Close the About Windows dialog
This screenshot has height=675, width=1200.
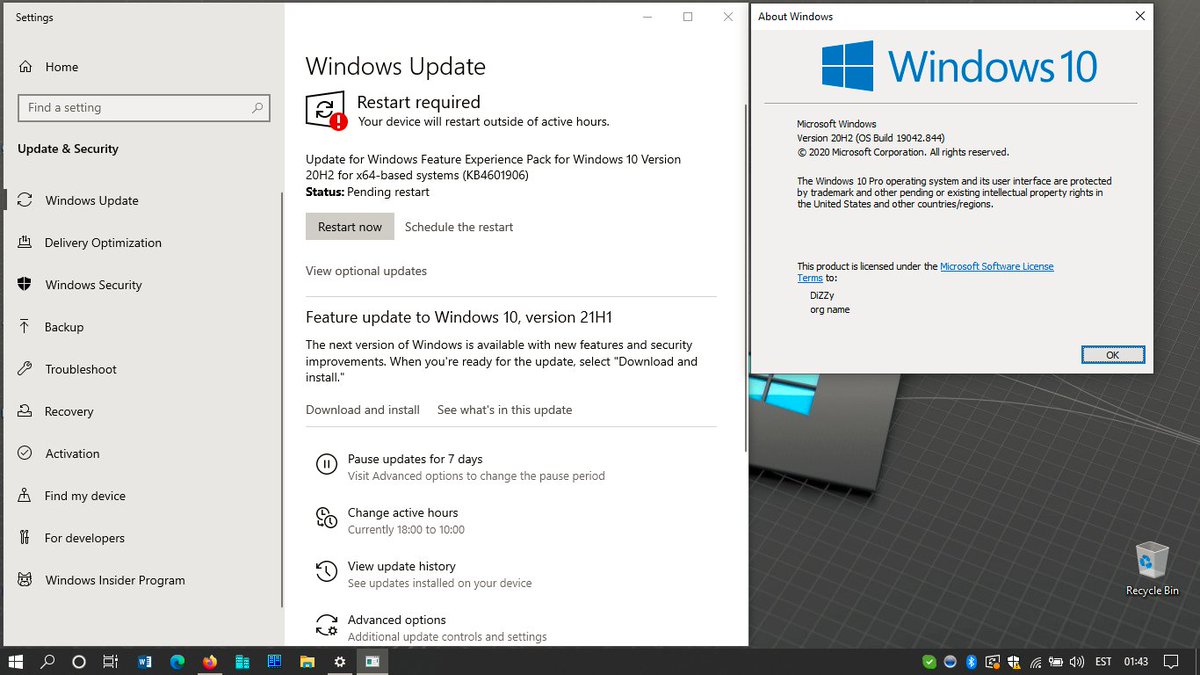(x=1140, y=16)
